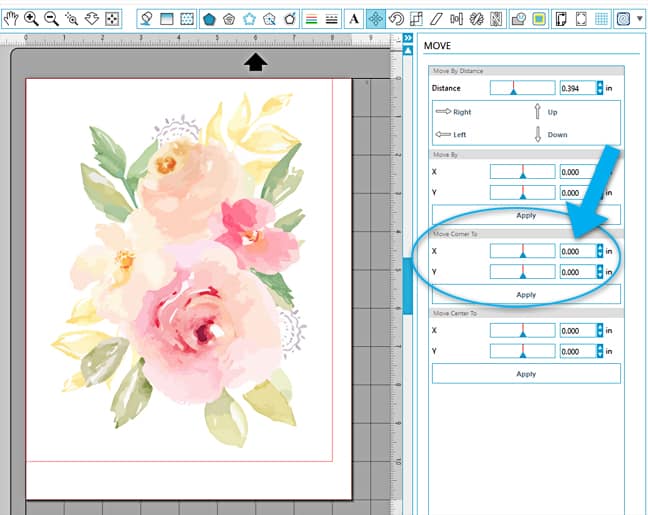Click Move Corner To Y value field
This screenshot has height=515, width=648.
pyautogui.click(x=578, y=272)
